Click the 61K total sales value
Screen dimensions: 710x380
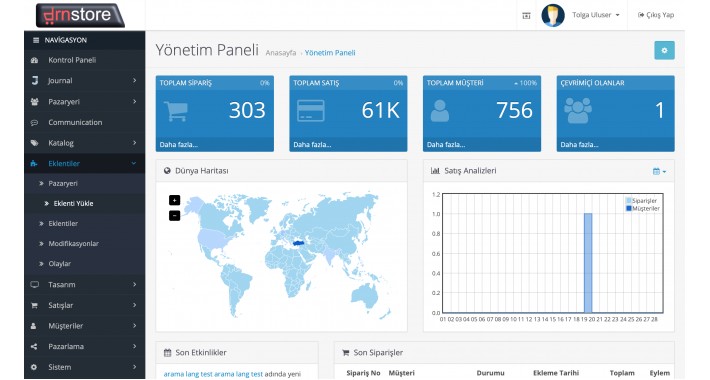point(380,111)
